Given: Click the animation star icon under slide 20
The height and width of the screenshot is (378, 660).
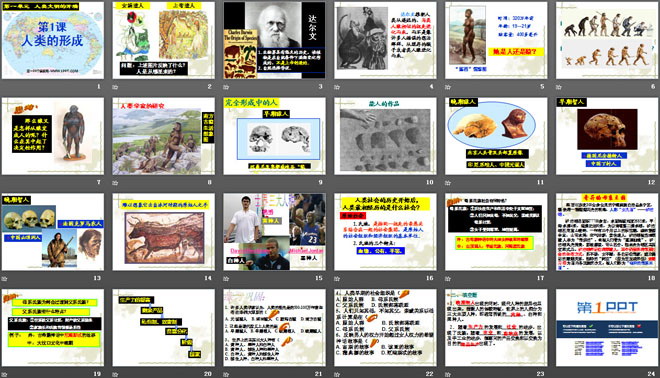Looking at the screenshot, I should click(x=115, y=374).
